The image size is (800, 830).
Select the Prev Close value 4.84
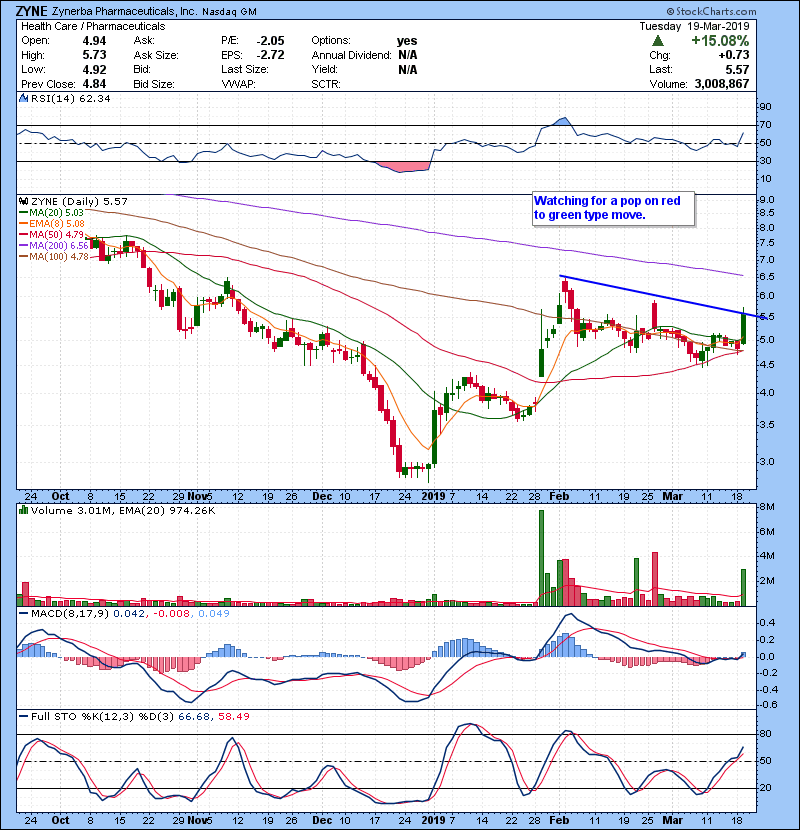click(x=94, y=84)
